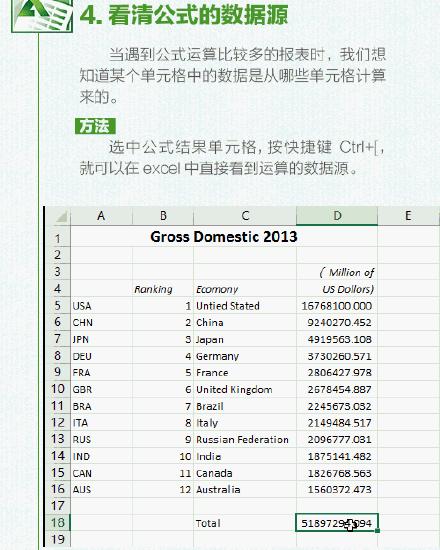Click cell containing 'USA'
This screenshot has width=440, height=550.
[x=101, y=306]
